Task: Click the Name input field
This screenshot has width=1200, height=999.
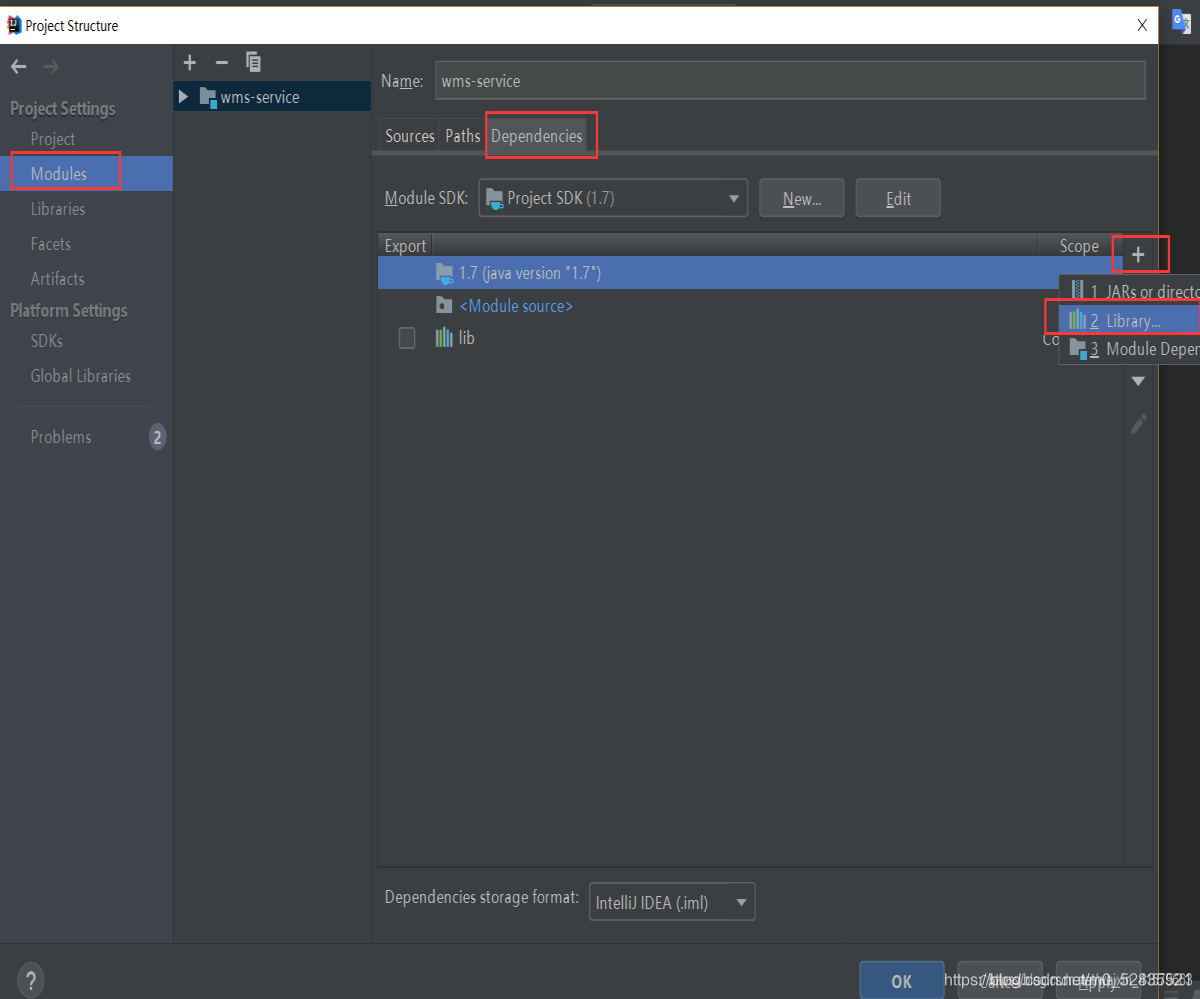Action: 790,81
